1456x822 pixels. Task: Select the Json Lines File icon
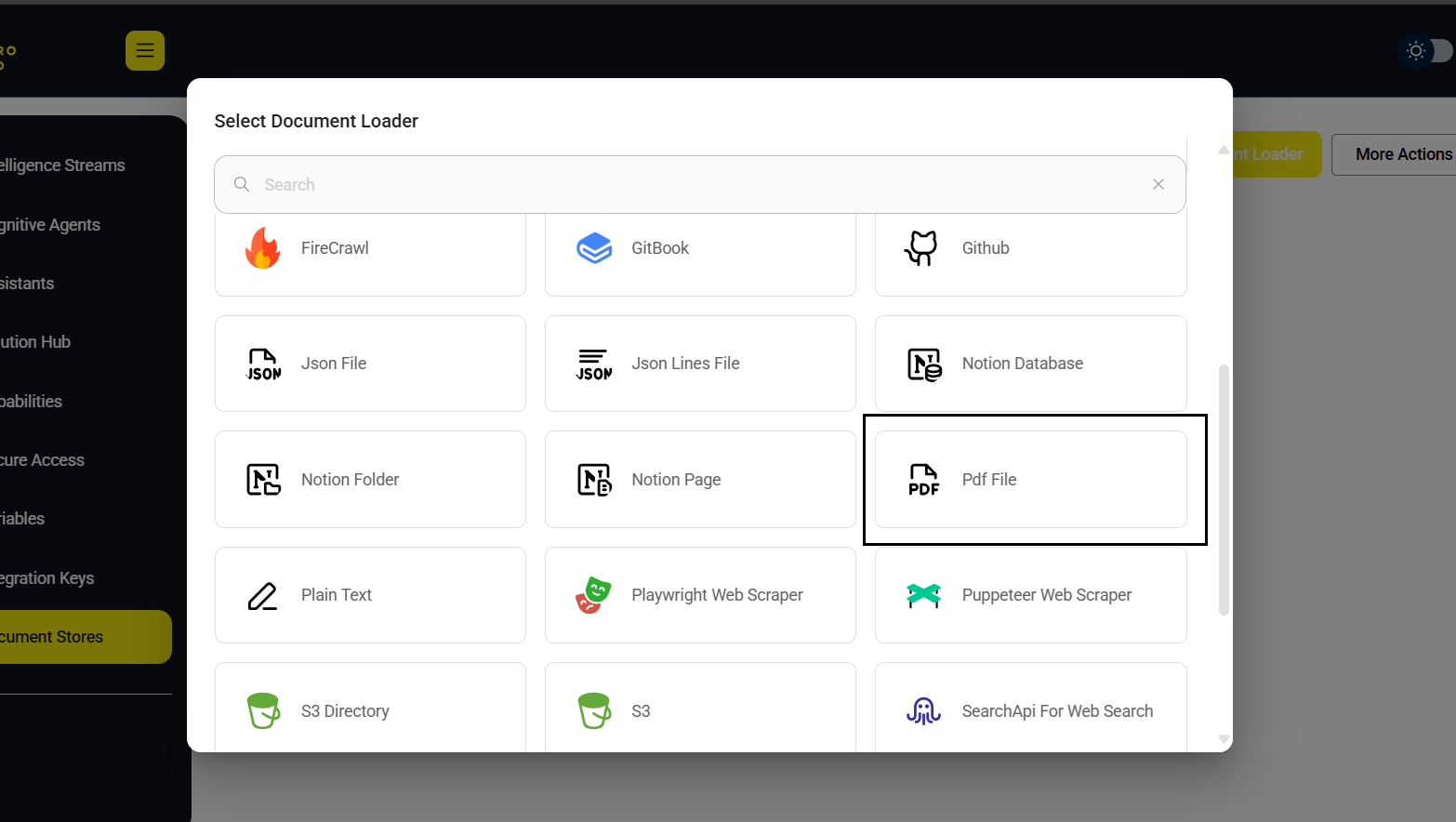[594, 365]
